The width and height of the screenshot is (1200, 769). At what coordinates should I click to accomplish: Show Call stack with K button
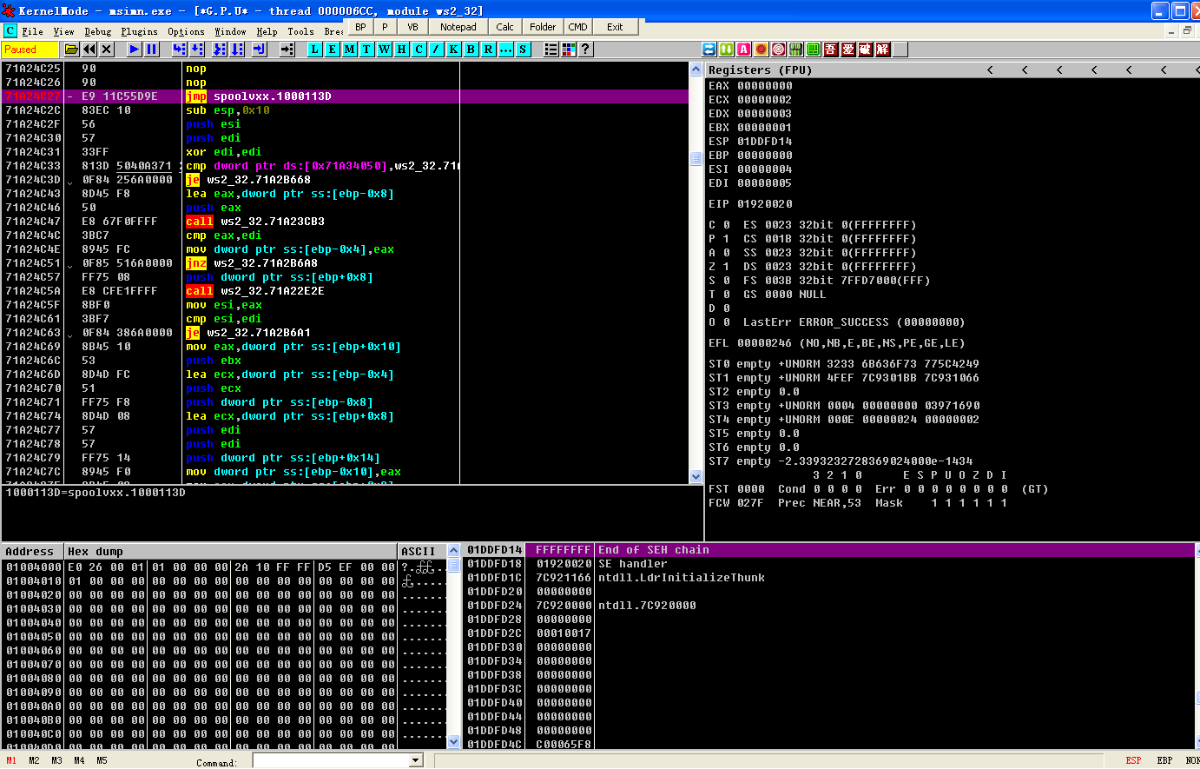pyautogui.click(x=453, y=49)
